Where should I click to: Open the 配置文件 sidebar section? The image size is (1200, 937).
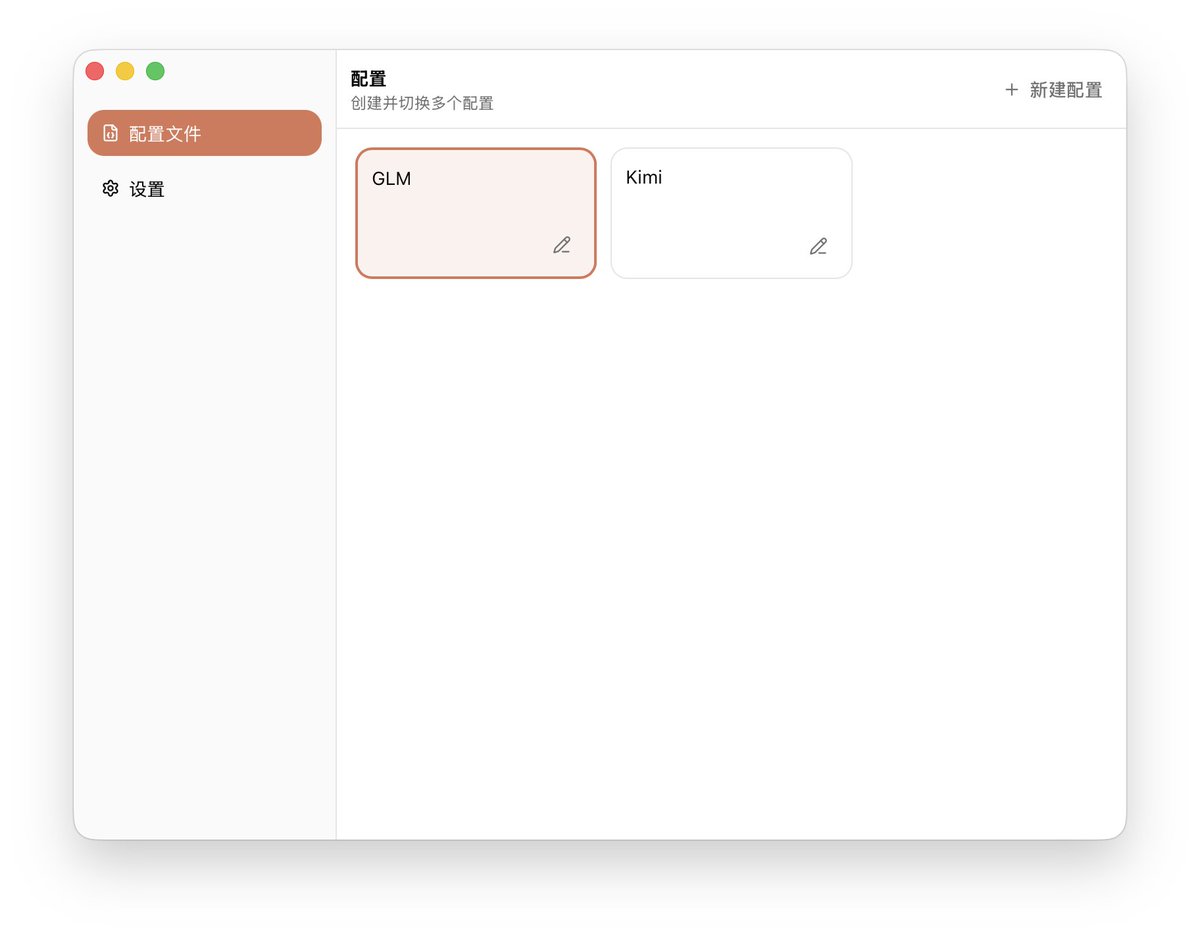204,133
